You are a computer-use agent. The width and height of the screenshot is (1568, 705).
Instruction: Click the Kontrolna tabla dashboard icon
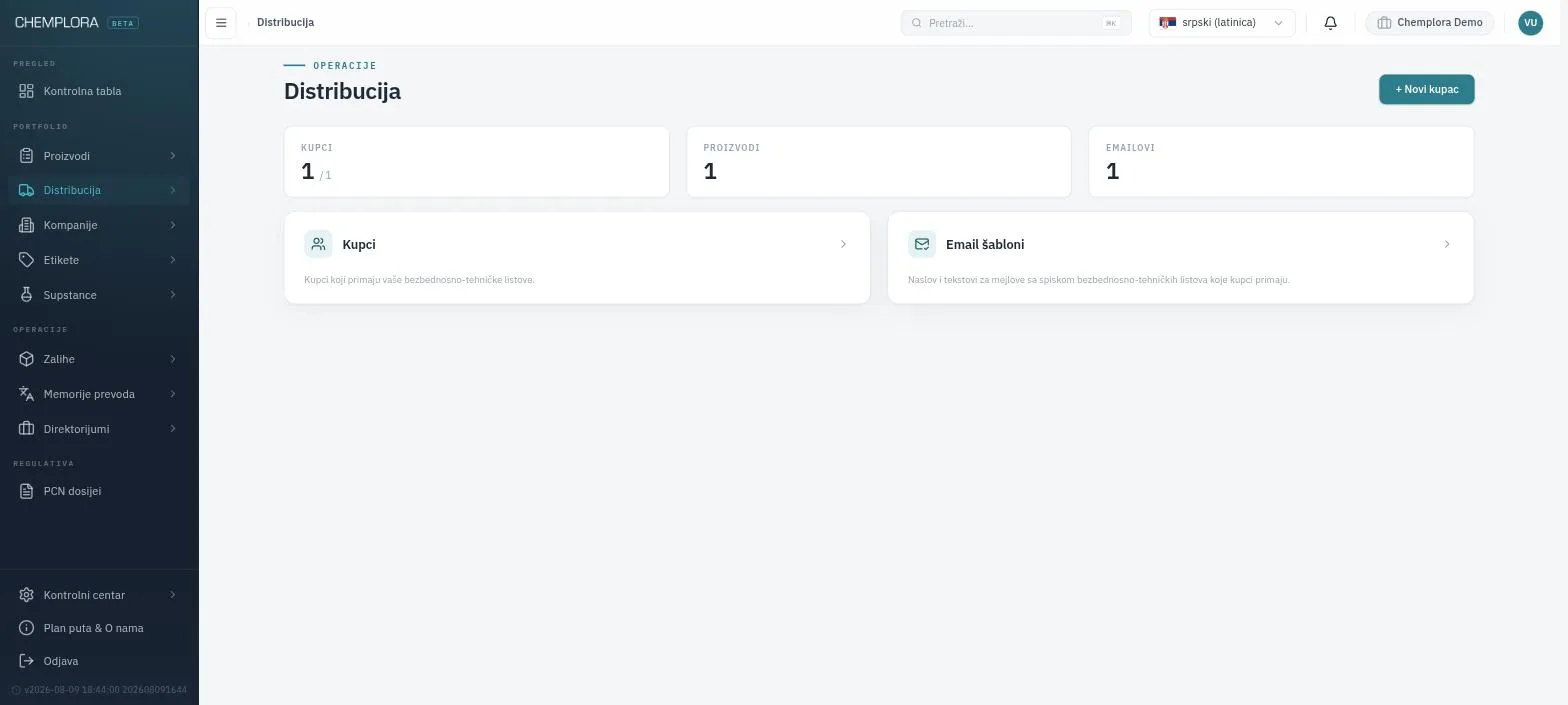pyautogui.click(x=27, y=91)
